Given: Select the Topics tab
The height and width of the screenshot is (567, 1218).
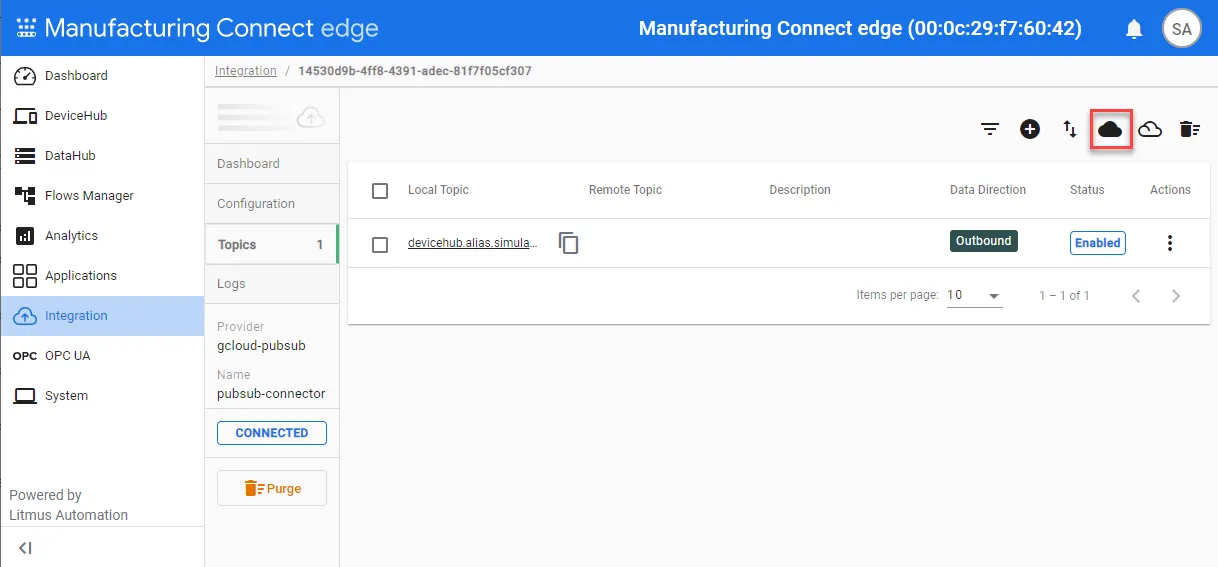Looking at the screenshot, I should point(272,245).
